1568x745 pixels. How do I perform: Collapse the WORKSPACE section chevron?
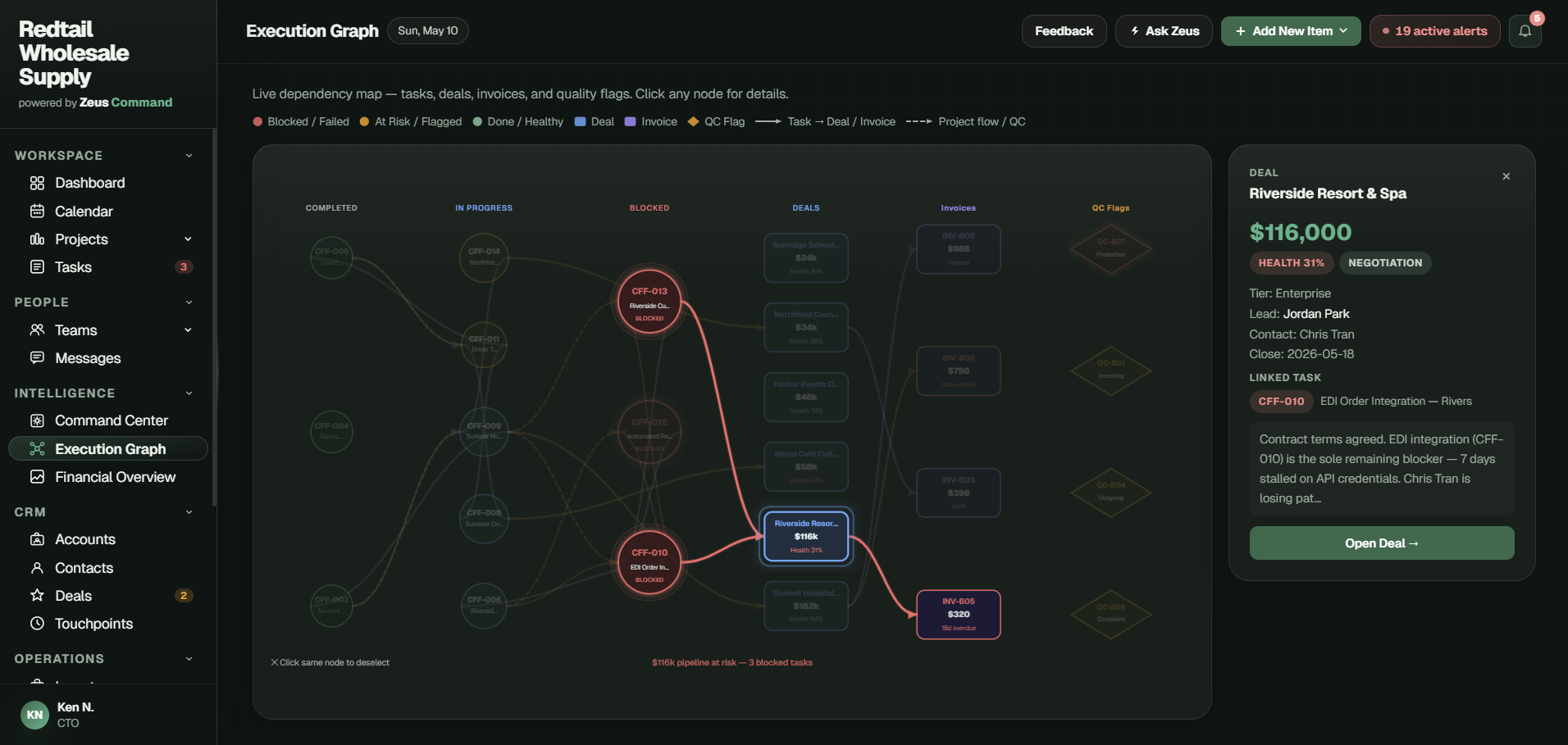(189, 156)
